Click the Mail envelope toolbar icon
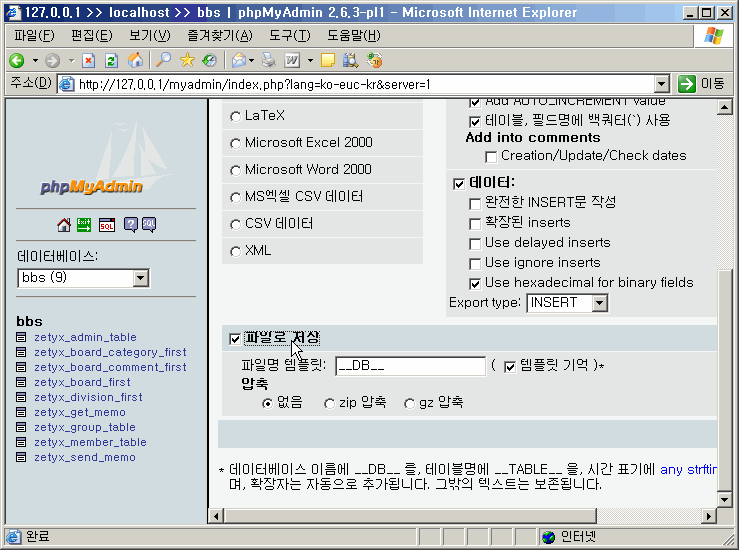739x550 pixels. pos(239,60)
